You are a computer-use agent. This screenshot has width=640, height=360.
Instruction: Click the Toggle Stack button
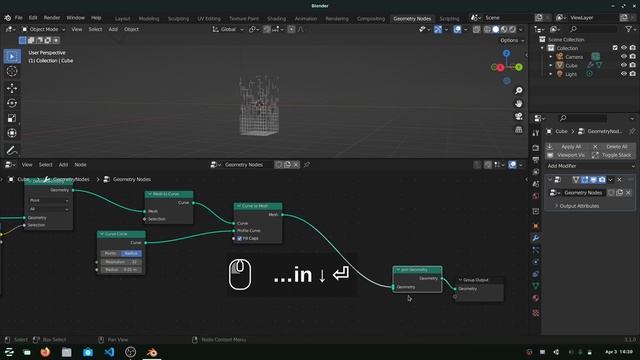(612, 155)
